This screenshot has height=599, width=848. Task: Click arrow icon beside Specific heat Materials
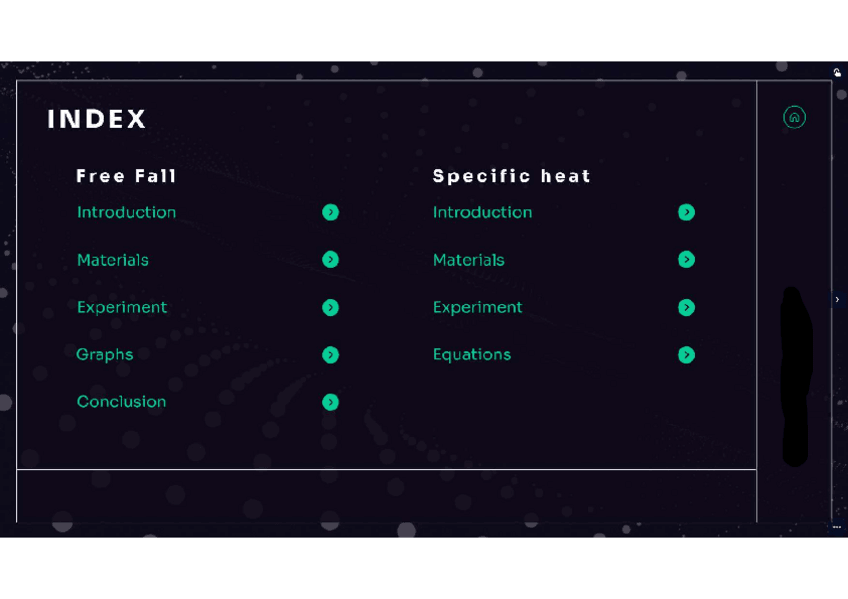coord(686,260)
